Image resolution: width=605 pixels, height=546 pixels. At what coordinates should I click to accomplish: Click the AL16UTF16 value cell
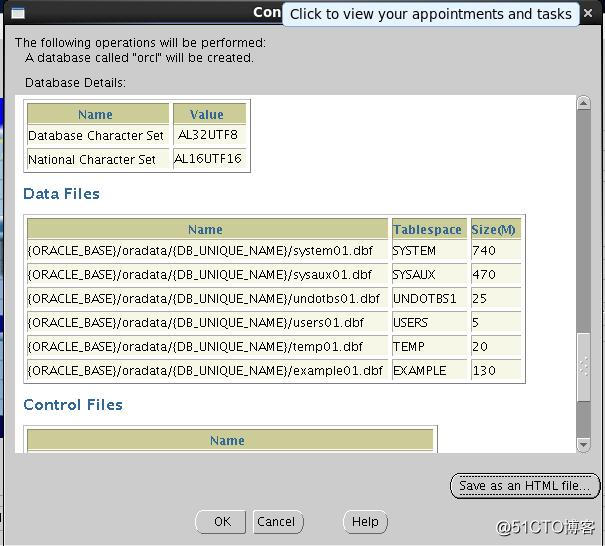coord(210,159)
